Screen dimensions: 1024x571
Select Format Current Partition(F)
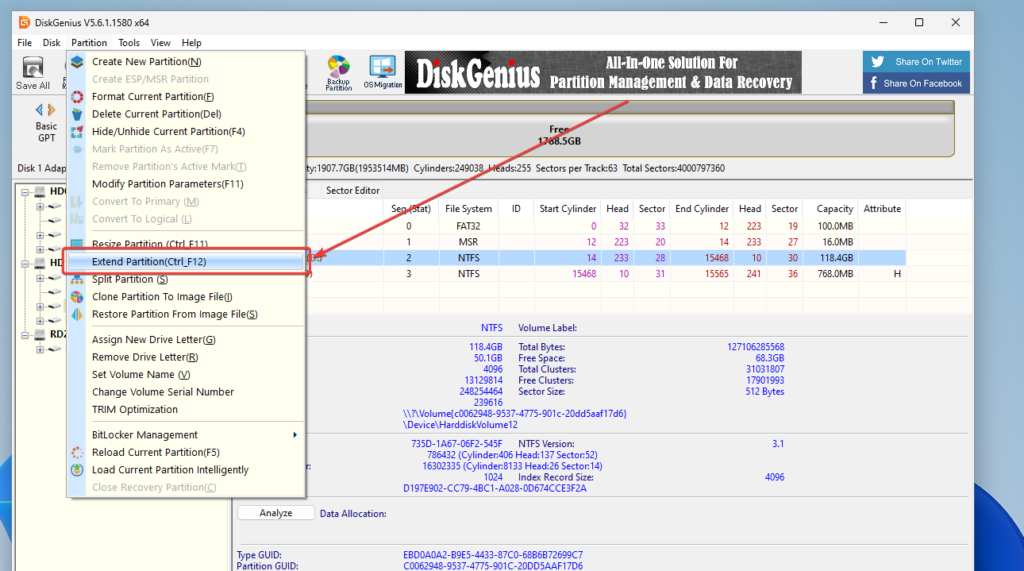tap(185, 96)
